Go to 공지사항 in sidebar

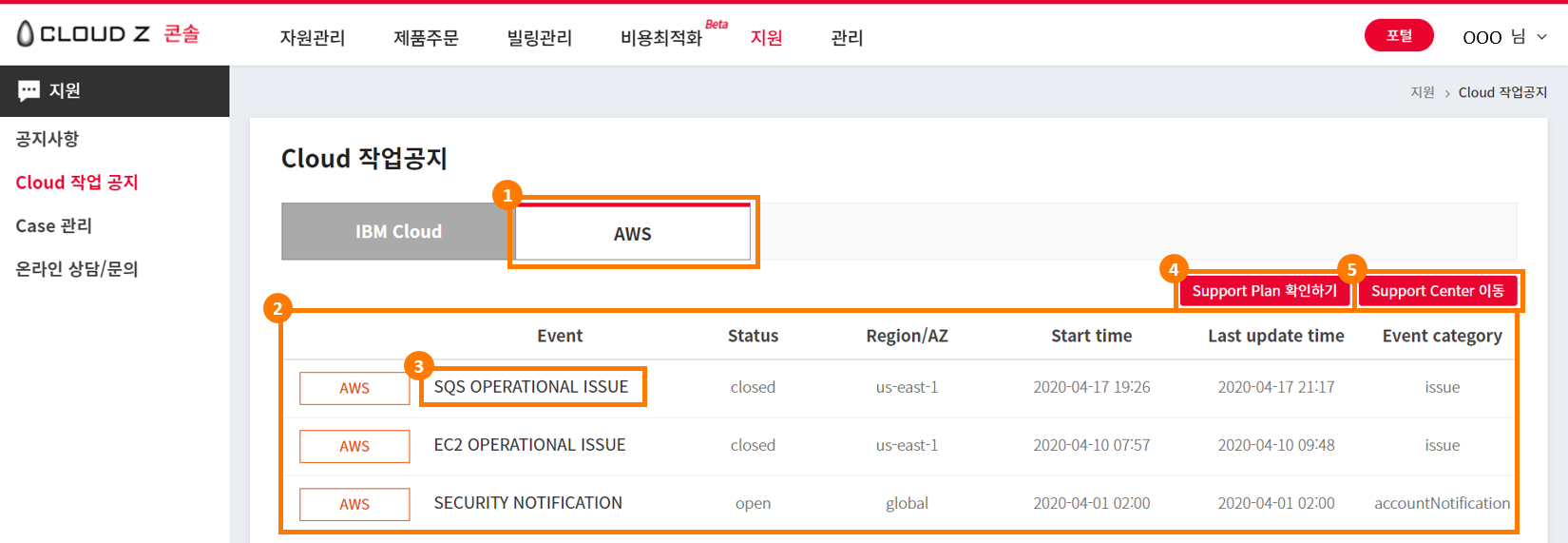(48, 139)
